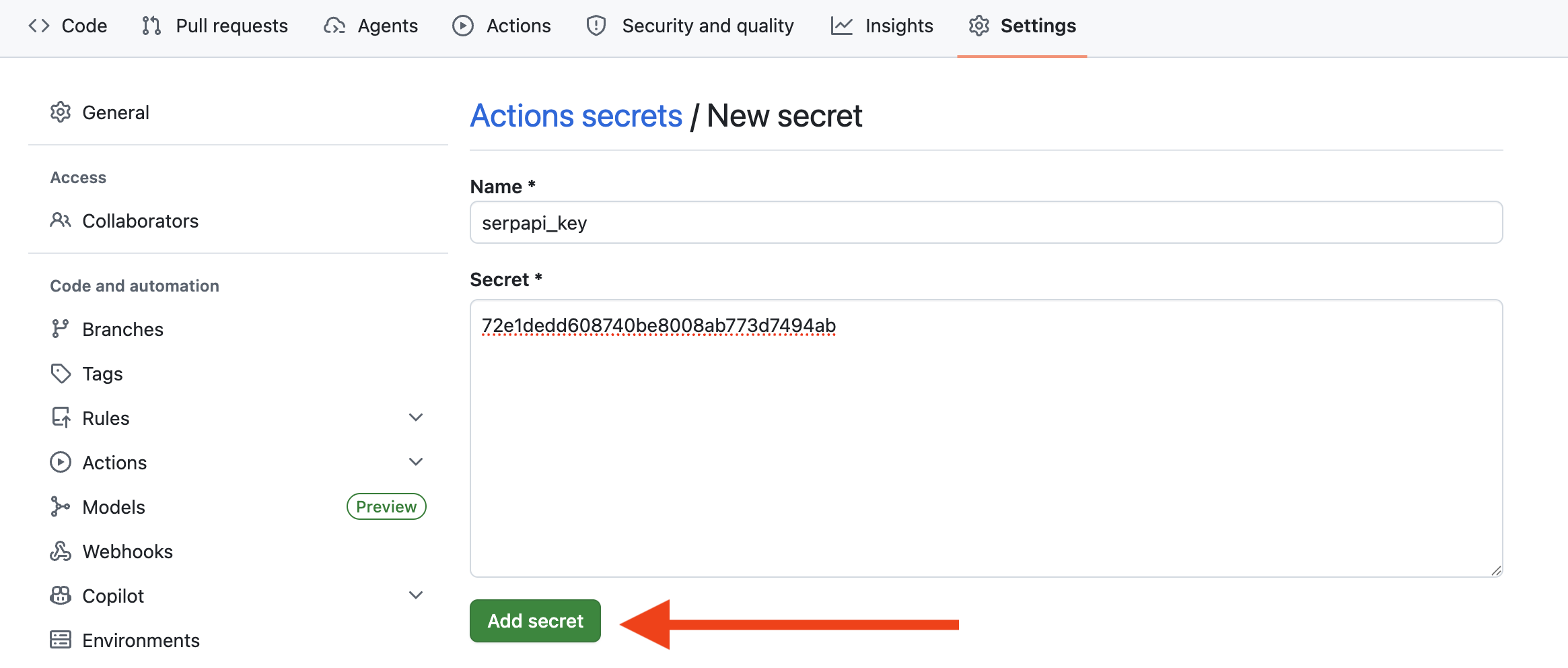Screen dimensions: 1568x668
Task: Click the Preview badge next to Models
Action: pyautogui.click(x=386, y=506)
